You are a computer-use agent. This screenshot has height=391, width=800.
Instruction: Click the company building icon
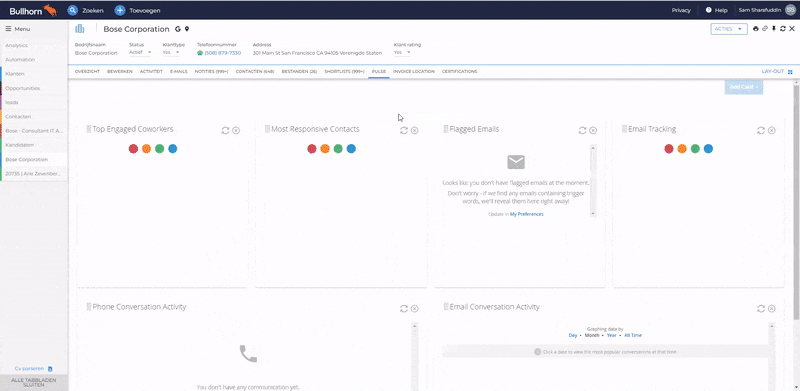80,29
